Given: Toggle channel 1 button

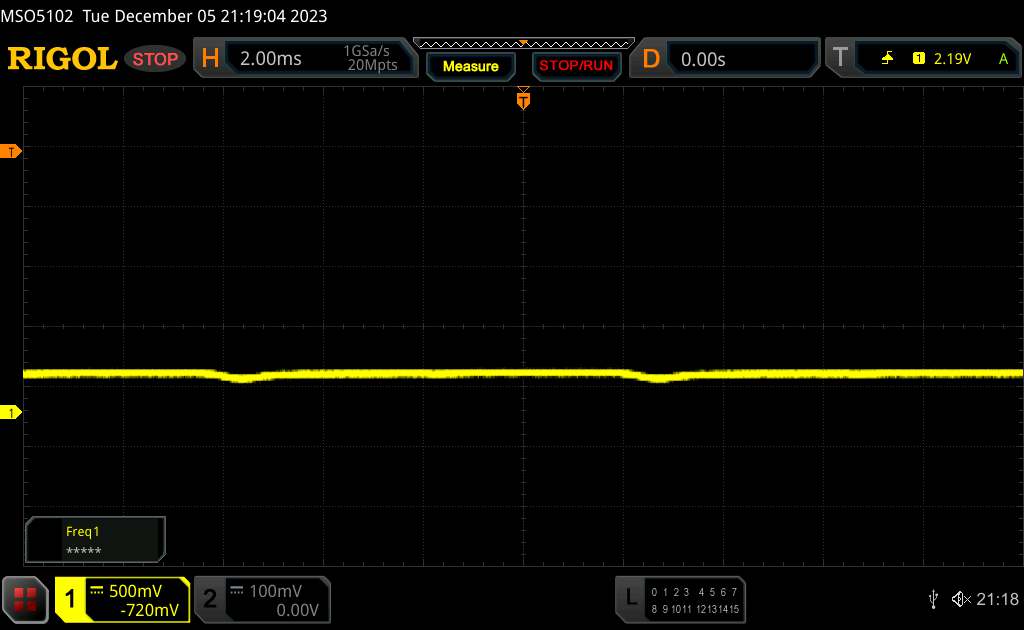Looking at the screenshot, I should click(x=71, y=599).
